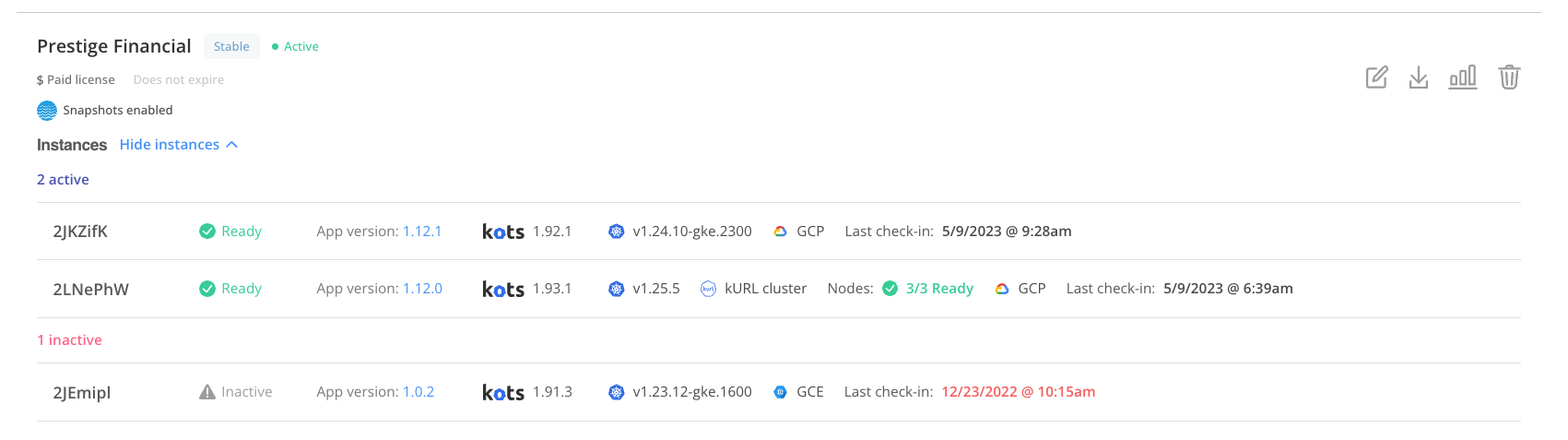This screenshot has height=440, width=1568.
Task: Open app version 1.0.2 link
Action: tap(419, 392)
